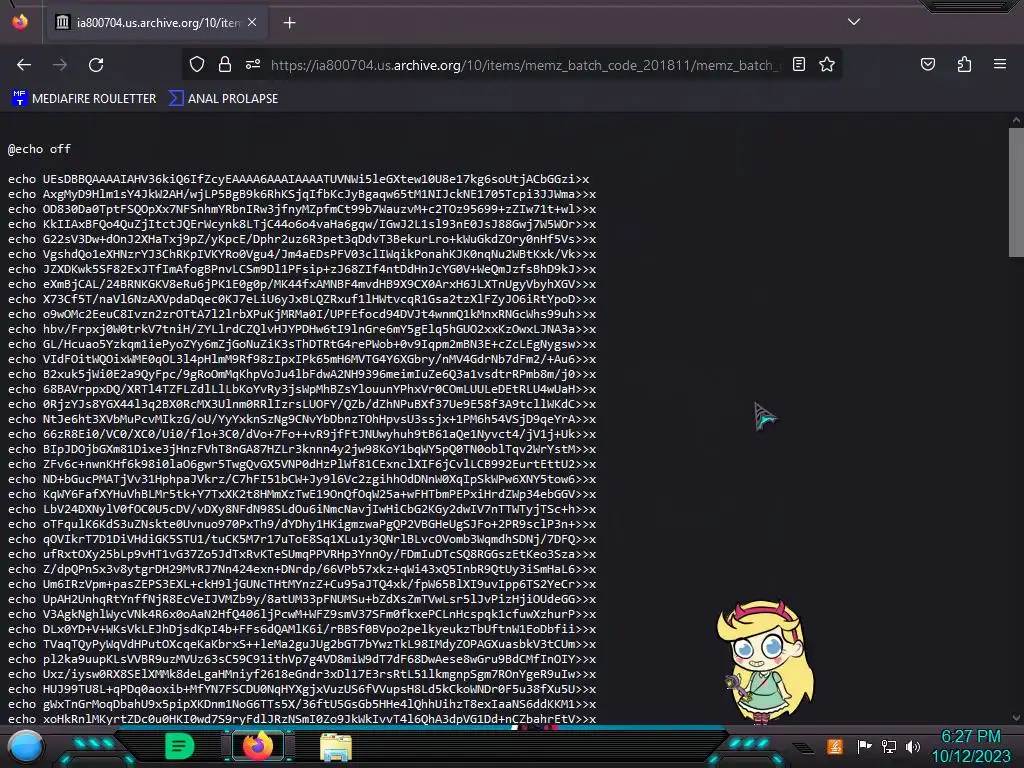
Task: Focus the archive.org URL address field
Action: coord(524,65)
